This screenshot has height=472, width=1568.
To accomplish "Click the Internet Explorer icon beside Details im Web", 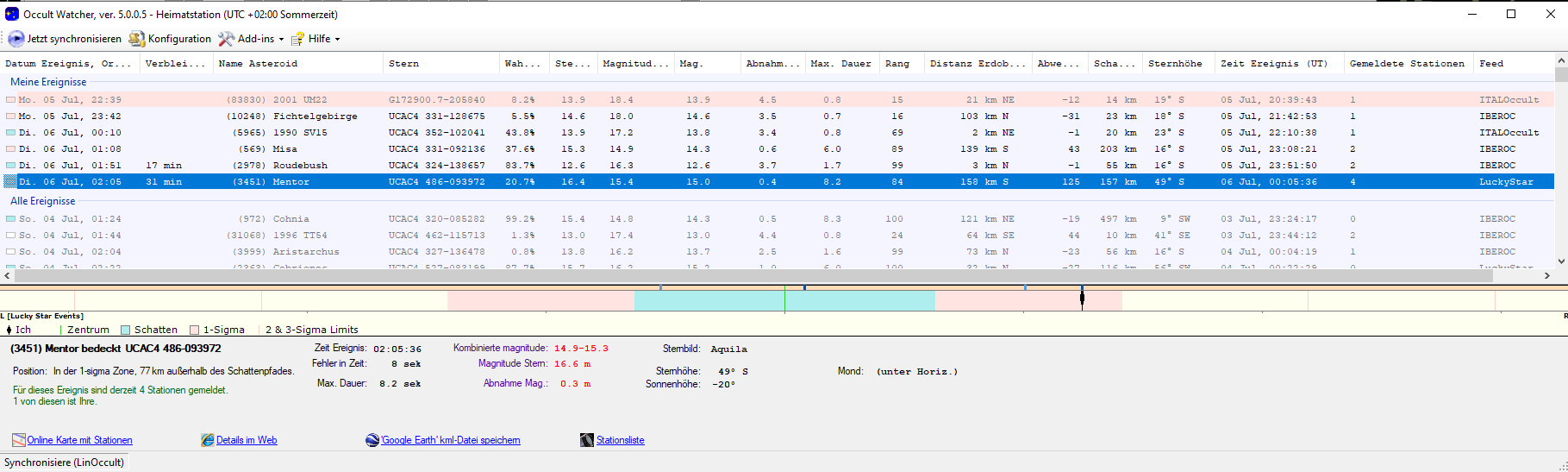I will tap(208, 440).
